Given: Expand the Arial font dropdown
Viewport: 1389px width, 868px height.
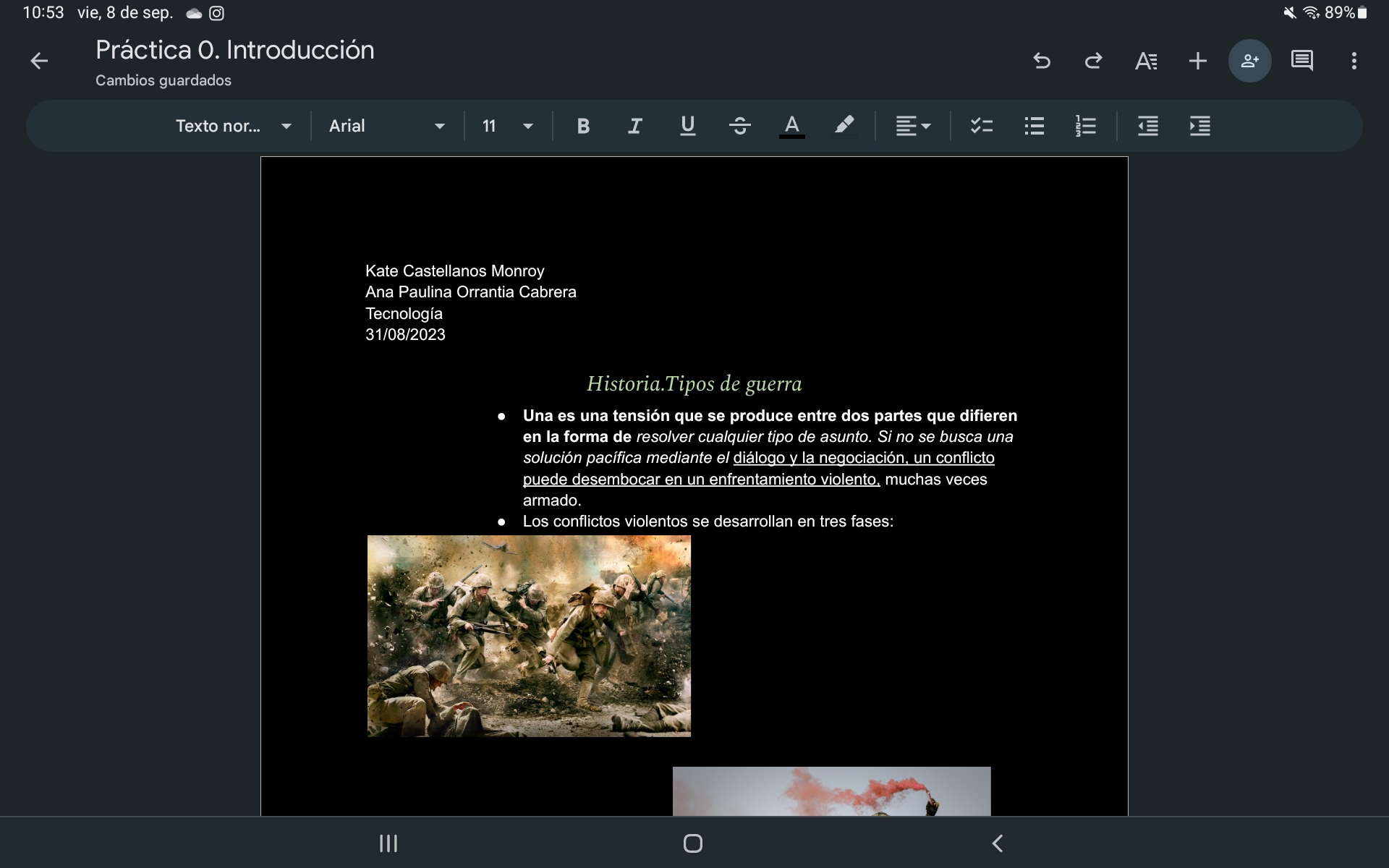Looking at the screenshot, I should tap(386, 126).
